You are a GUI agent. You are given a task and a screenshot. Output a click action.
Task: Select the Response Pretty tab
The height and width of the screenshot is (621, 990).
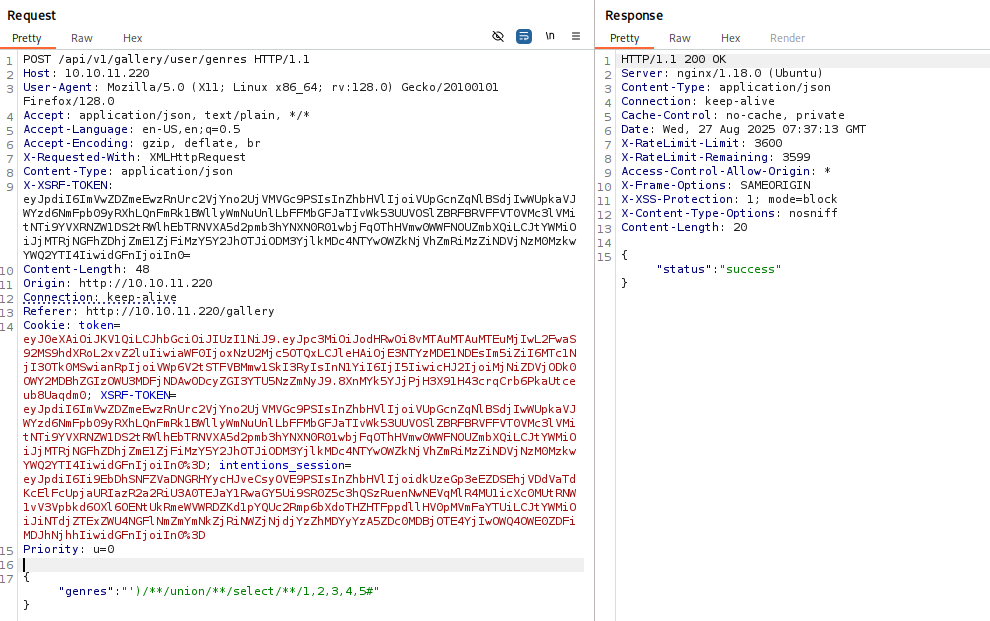(624, 38)
